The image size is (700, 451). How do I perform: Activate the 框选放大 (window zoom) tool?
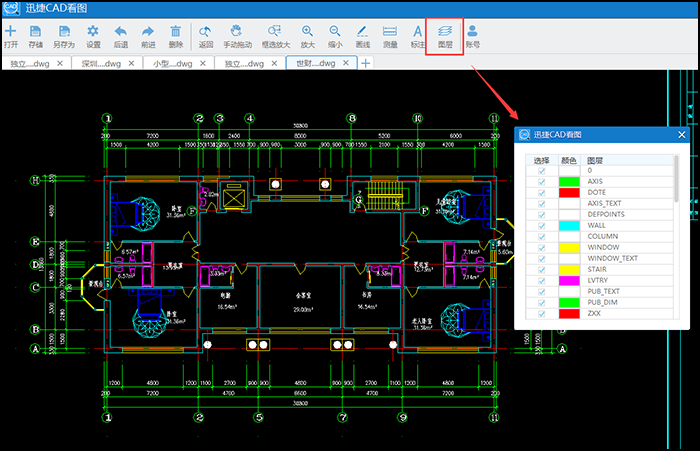pyautogui.click(x=275, y=36)
